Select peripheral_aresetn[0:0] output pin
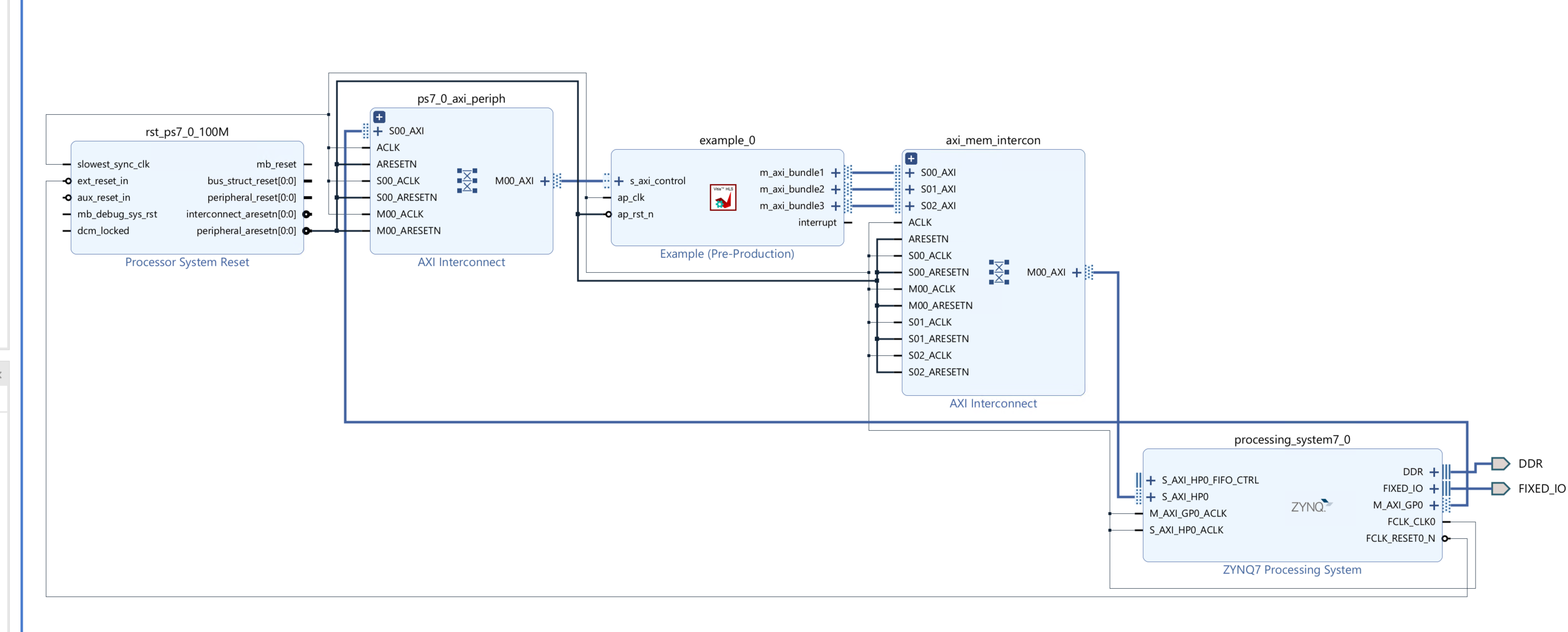 click(x=246, y=231)
